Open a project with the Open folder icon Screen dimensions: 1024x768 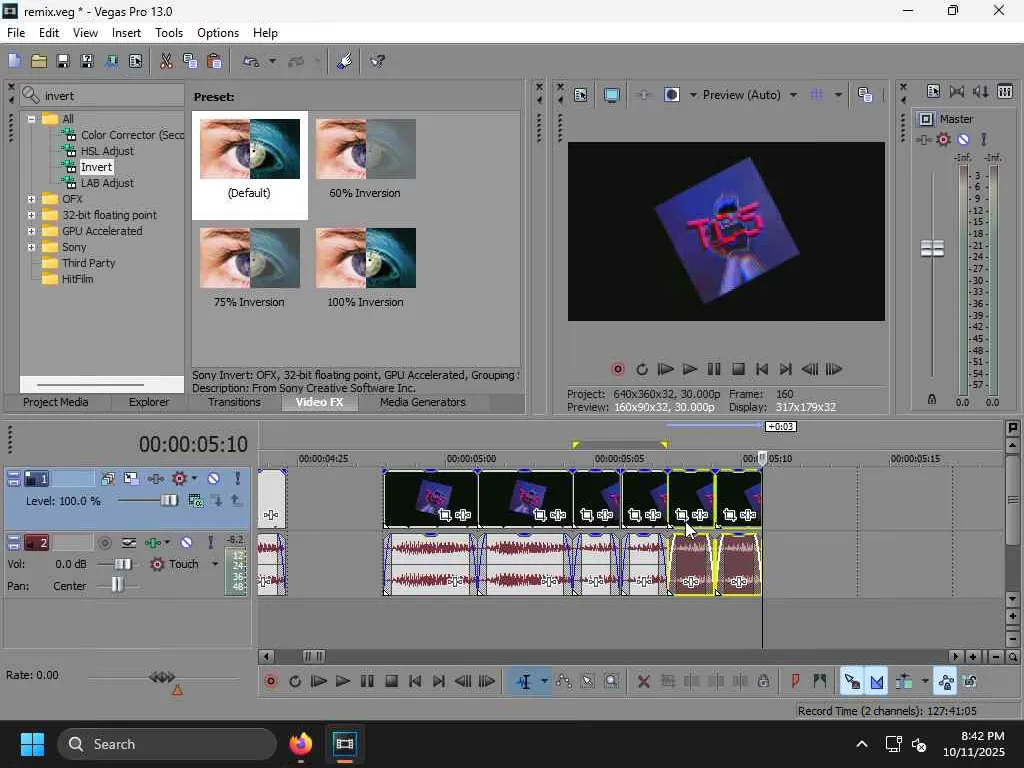39,61
